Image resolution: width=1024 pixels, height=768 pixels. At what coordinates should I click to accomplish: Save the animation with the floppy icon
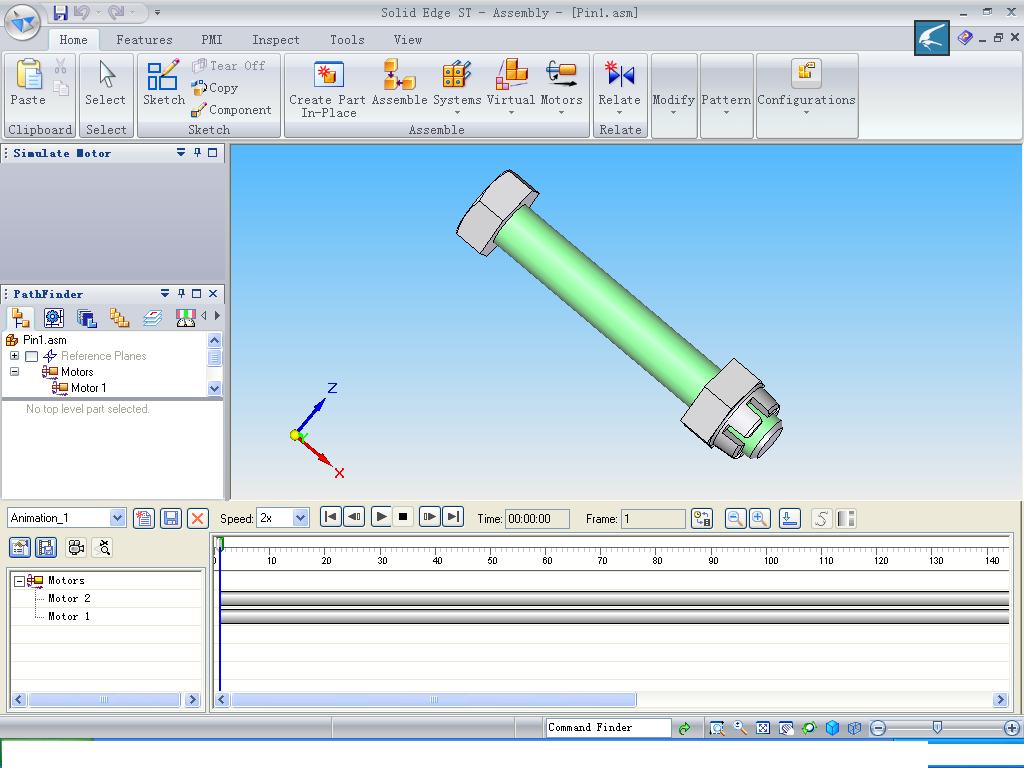coord(170,519)
